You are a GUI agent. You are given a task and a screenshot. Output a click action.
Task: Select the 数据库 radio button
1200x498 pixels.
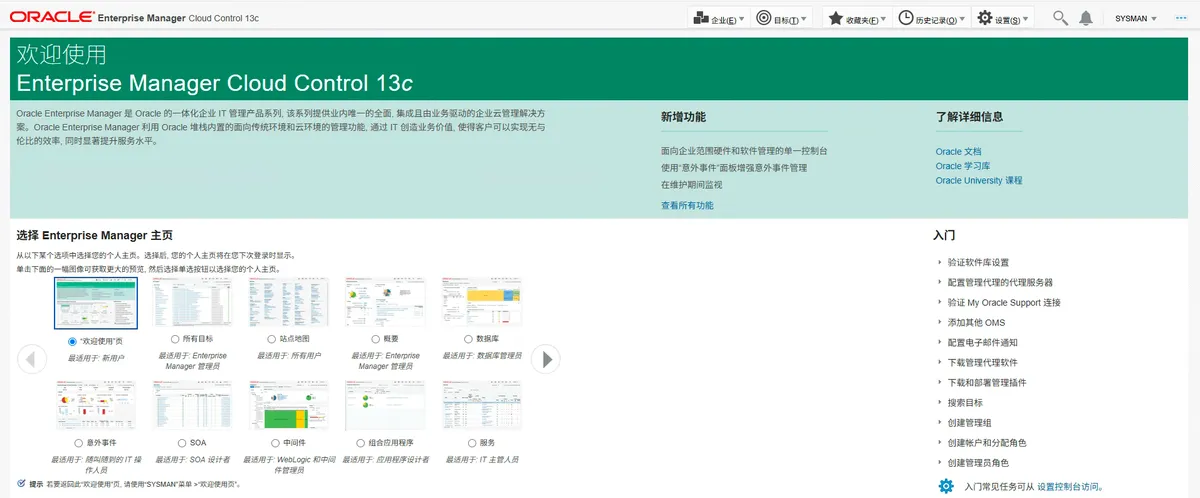468,340
